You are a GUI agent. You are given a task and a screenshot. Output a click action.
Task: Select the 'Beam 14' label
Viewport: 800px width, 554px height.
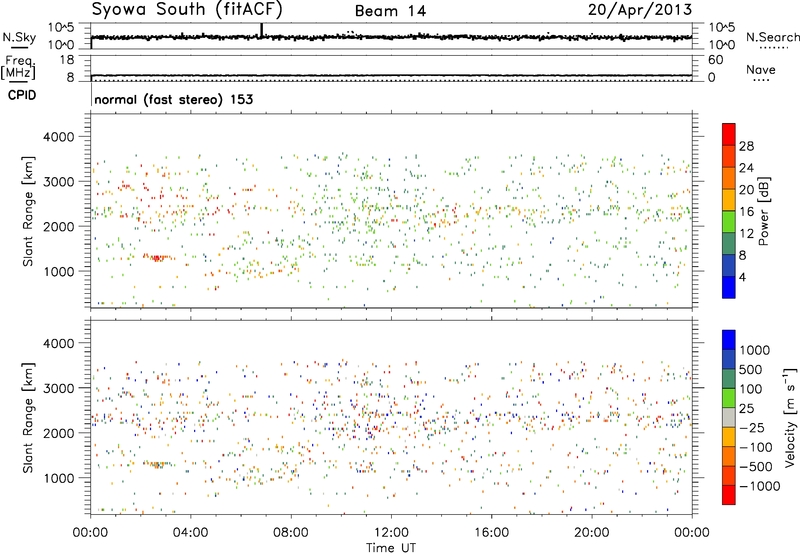click(x=390, y=11)
